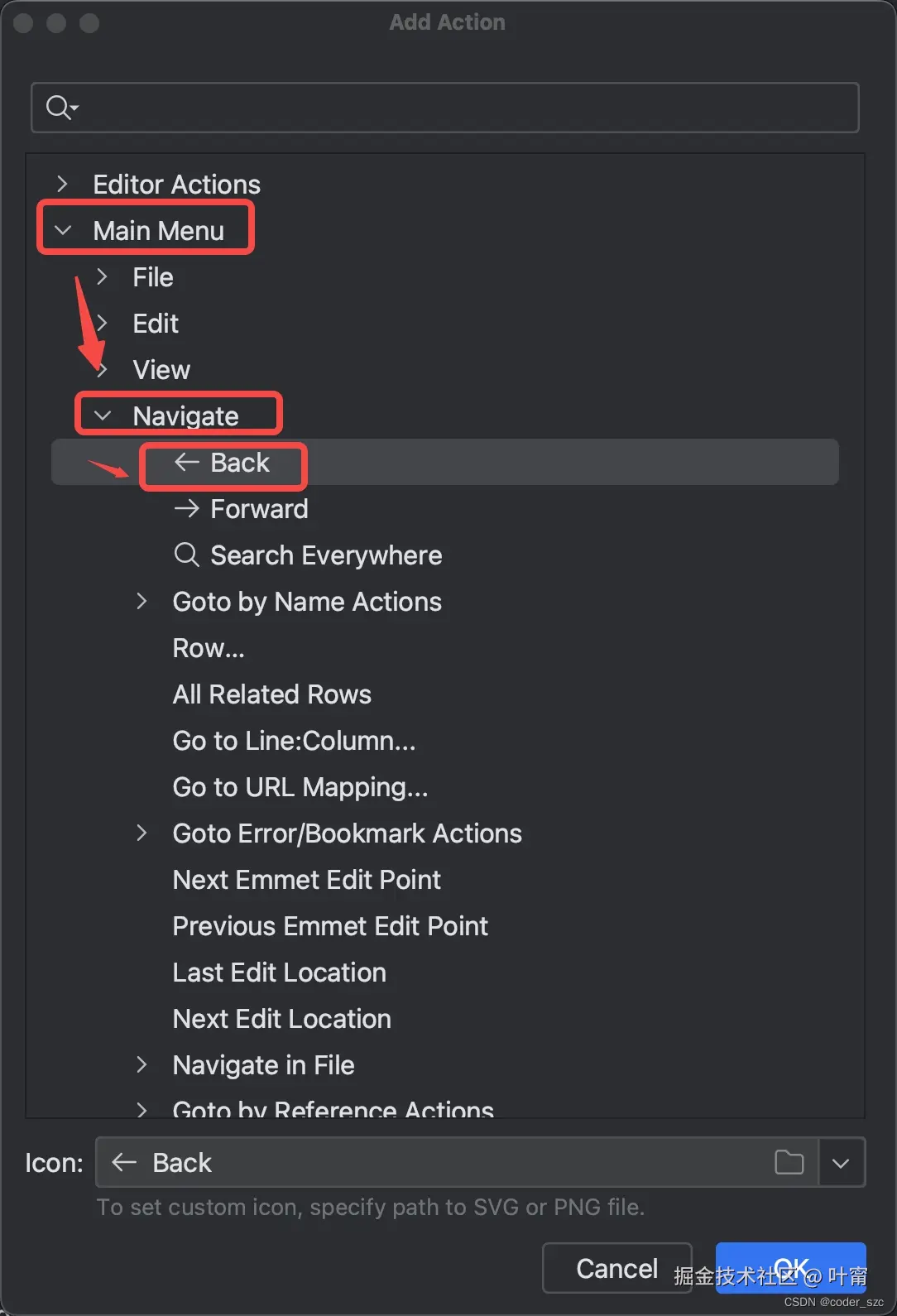The width and height of the screenshot is (897, 1316).
Task: Collapse the Navigate group
Action: 103,415
